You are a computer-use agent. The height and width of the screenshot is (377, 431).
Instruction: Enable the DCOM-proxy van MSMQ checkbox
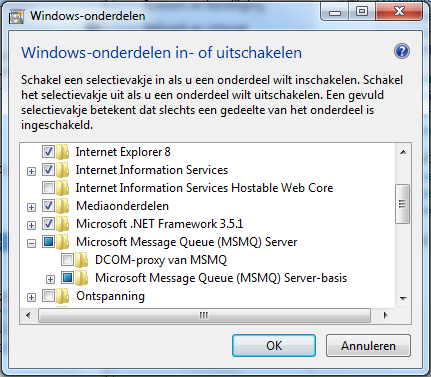[x=67, y=260]
